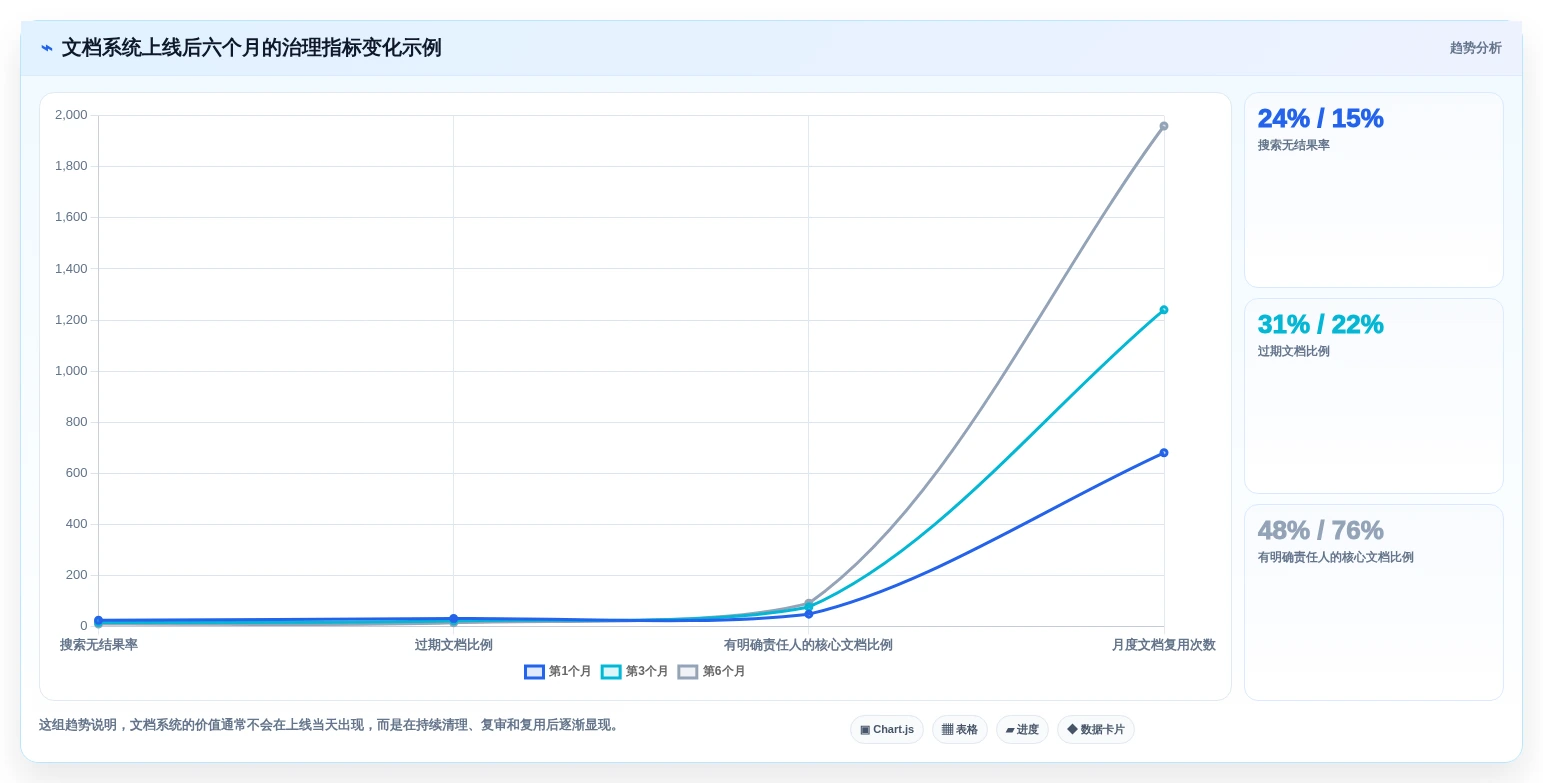Click the footer text starting 这组趋势说明

[x=331, y=725]
